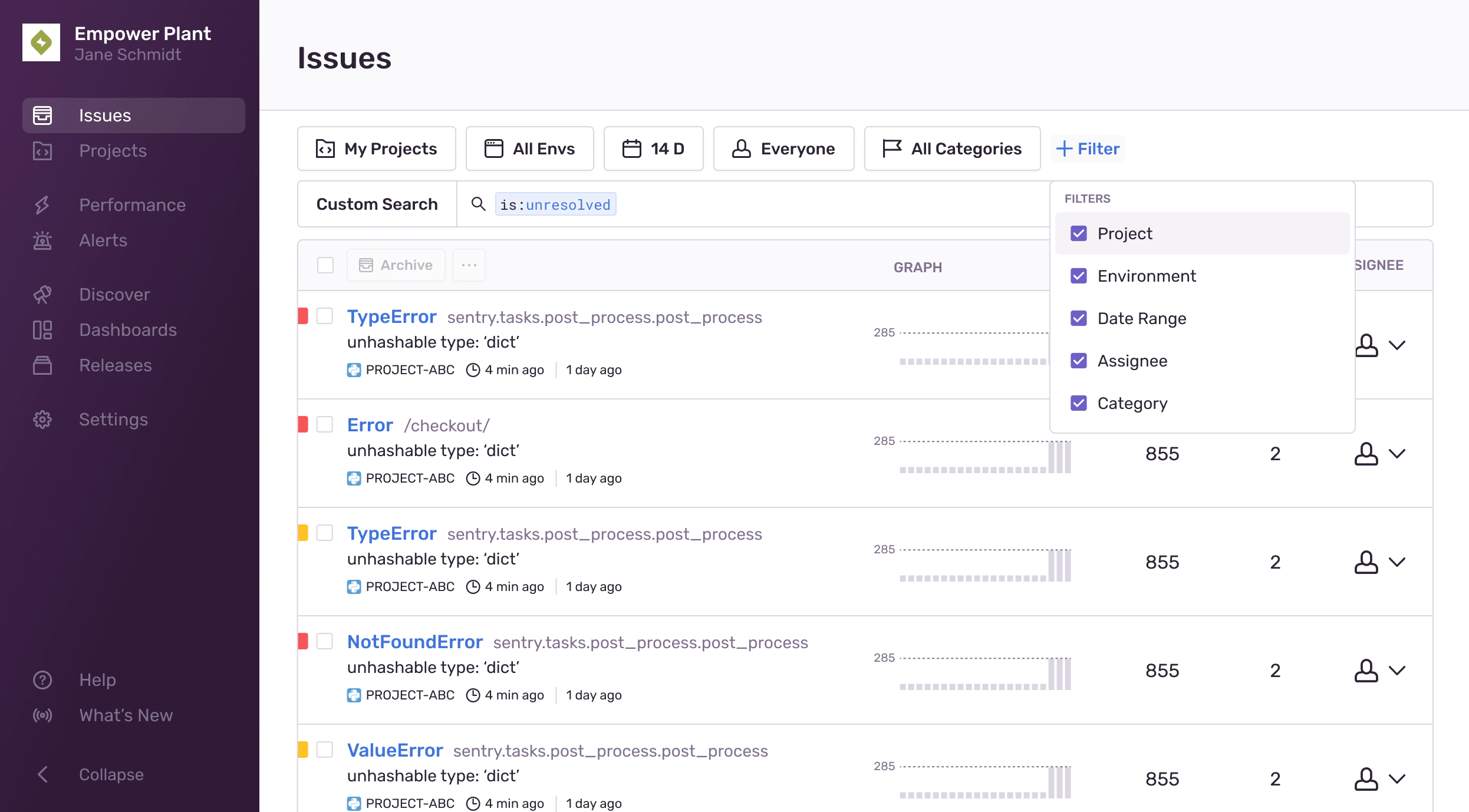Open Releases via box icon
The image size is (1469, 812).
[42, 365]
